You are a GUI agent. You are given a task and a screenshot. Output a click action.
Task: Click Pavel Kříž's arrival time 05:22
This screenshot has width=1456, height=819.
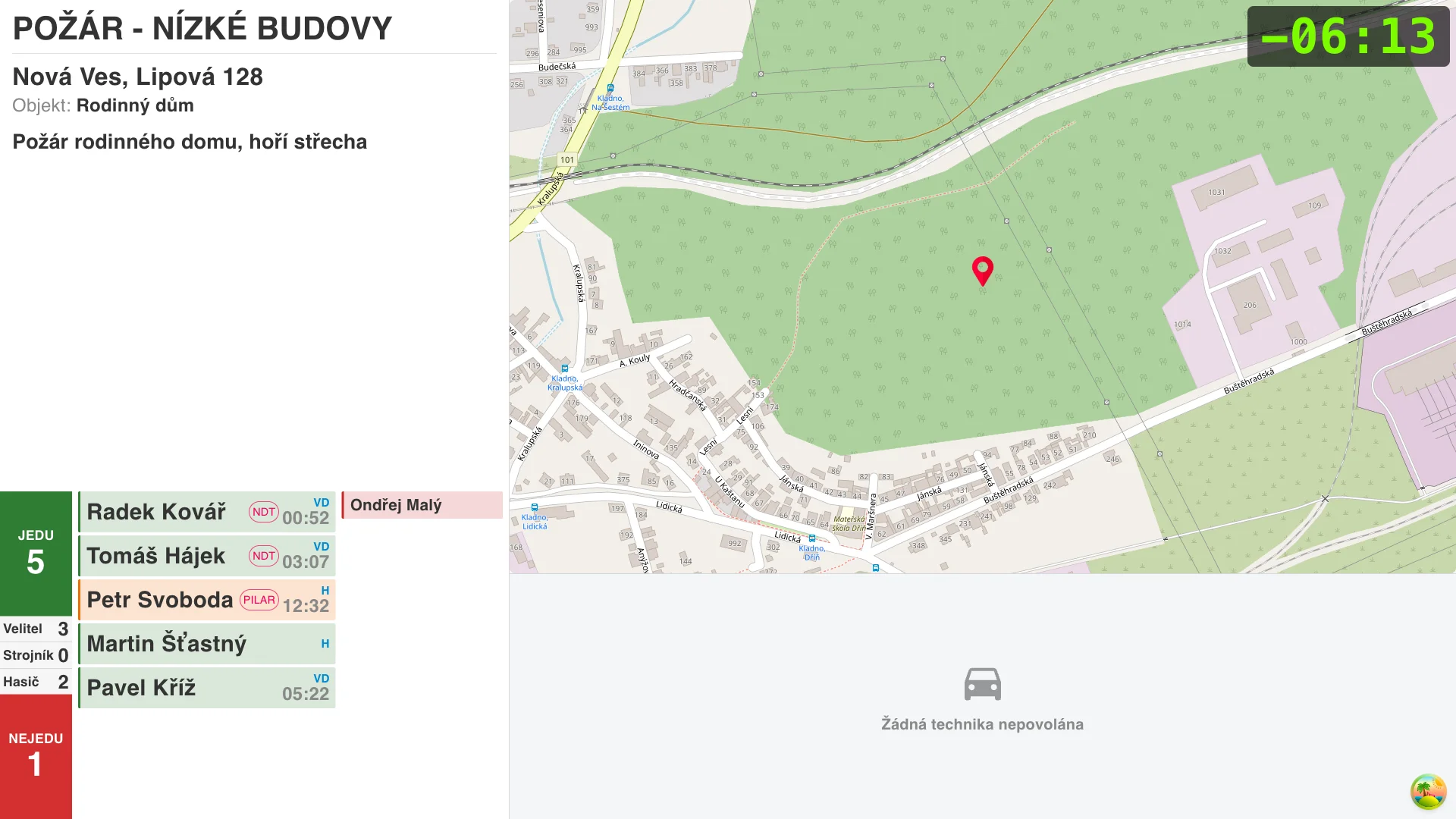pos(306,694)
